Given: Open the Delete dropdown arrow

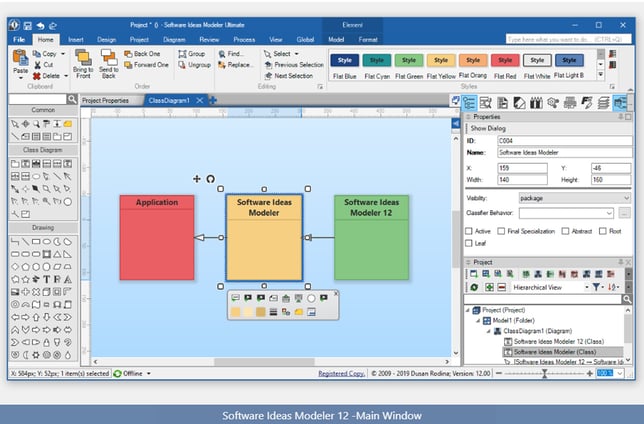Looking at the screenshot, I should click(x=66, y=76).
